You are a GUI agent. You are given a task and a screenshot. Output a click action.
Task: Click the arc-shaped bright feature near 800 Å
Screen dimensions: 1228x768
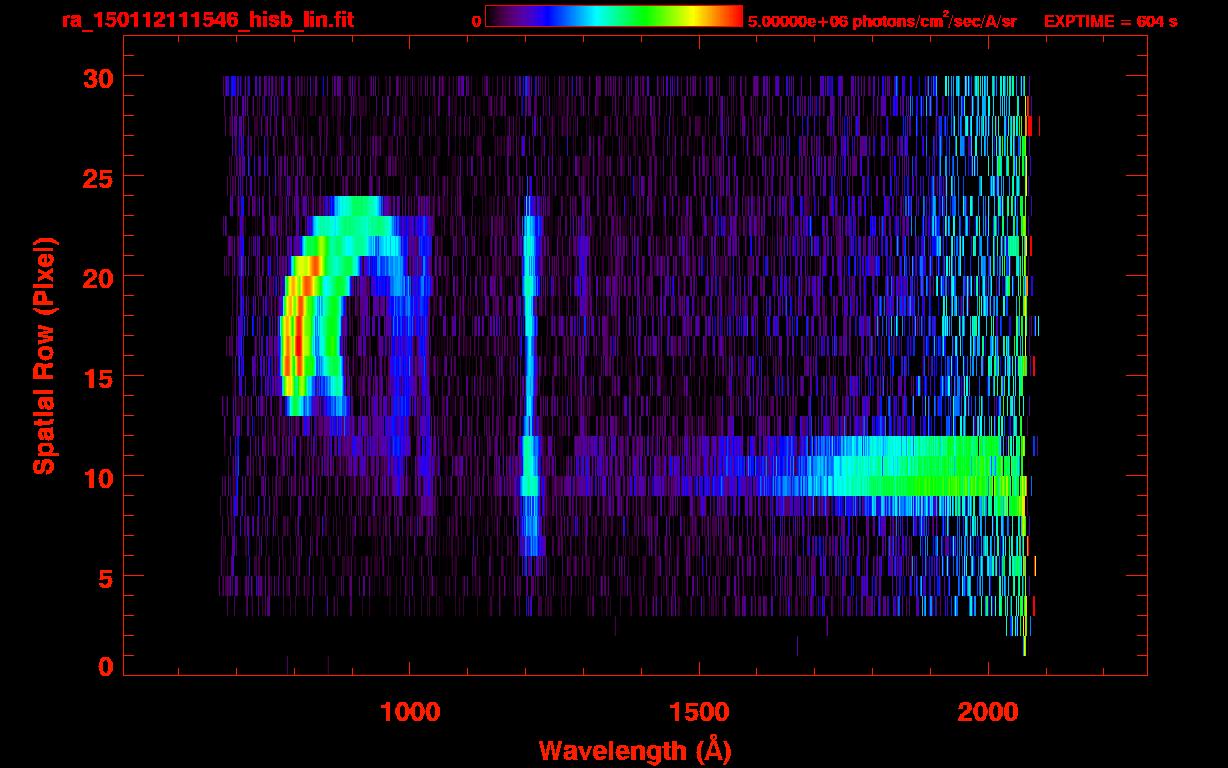[345, 305]
